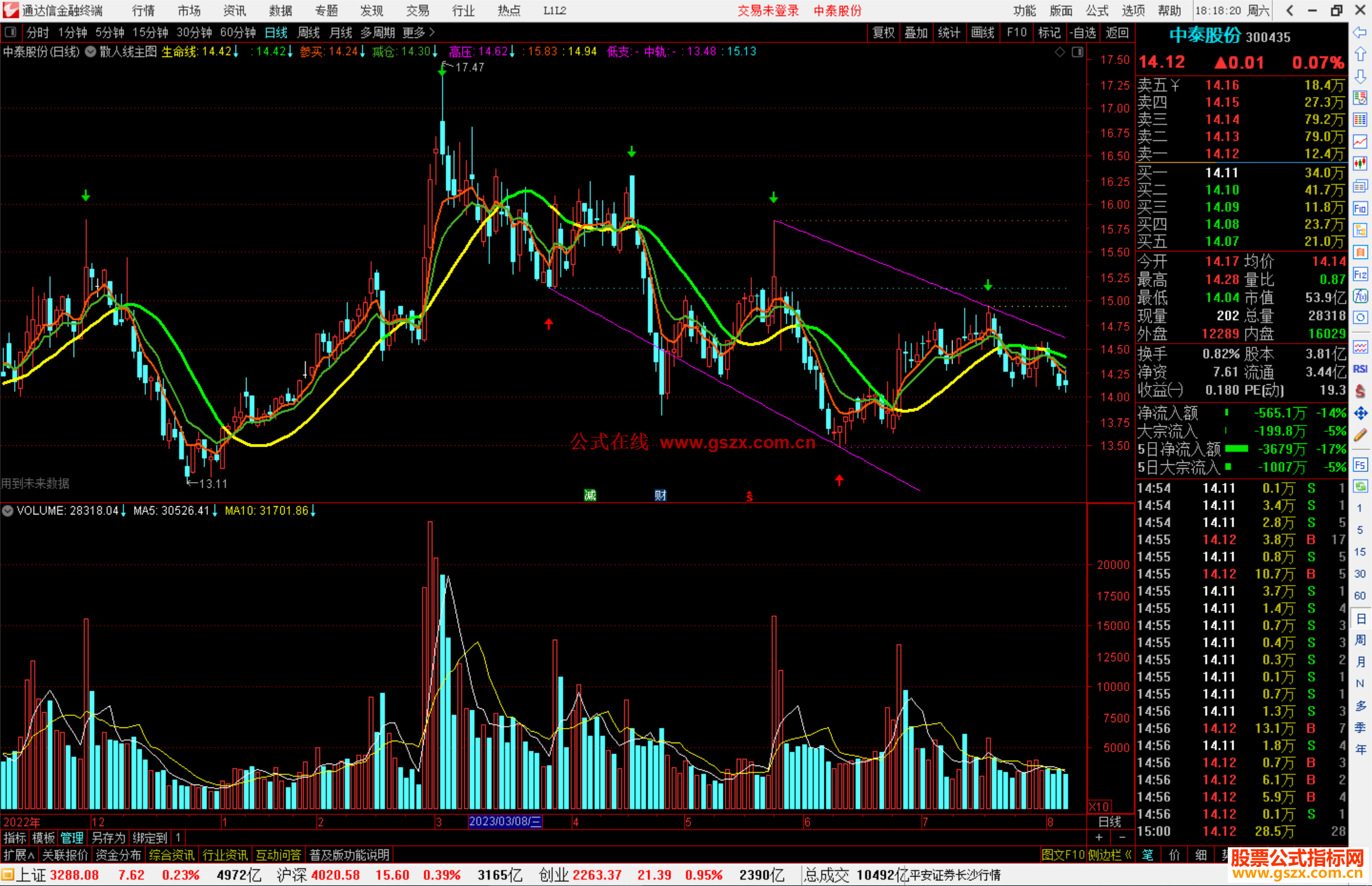1372x886 pixels.
Task: Click the red trend line chart icon
Action: pyautogui.click(x=1360, y=142)
